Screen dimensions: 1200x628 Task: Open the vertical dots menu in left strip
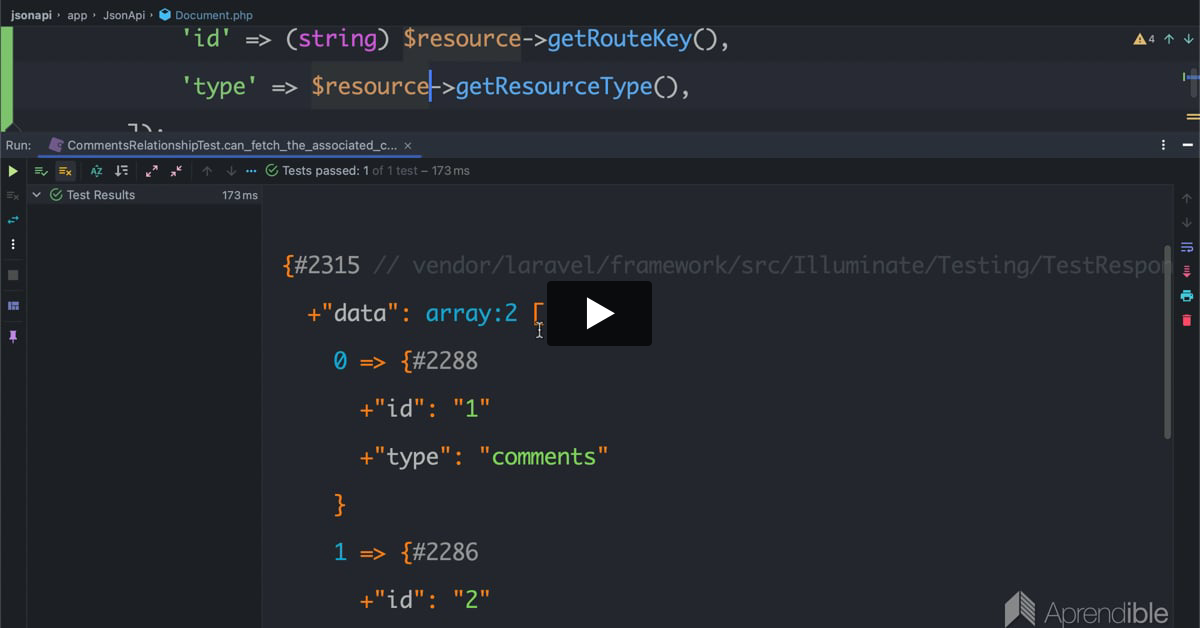(13, 244)
